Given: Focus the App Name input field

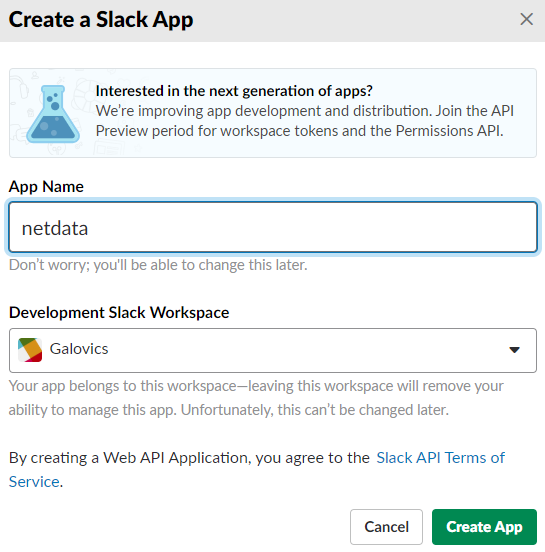Looking at the screenshot, I should tap(273, 227).
